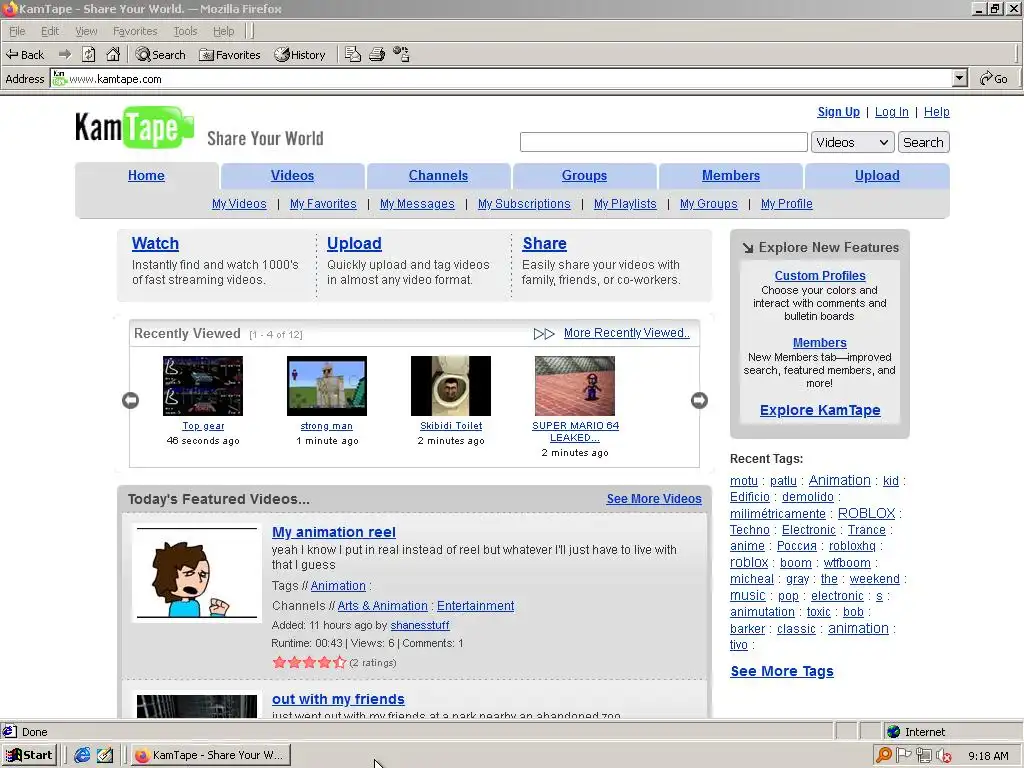Image resolution: width=1024 pixels, height=768 pixels.
Task: Switch to the Videos tab
Action: pos(293,176)
